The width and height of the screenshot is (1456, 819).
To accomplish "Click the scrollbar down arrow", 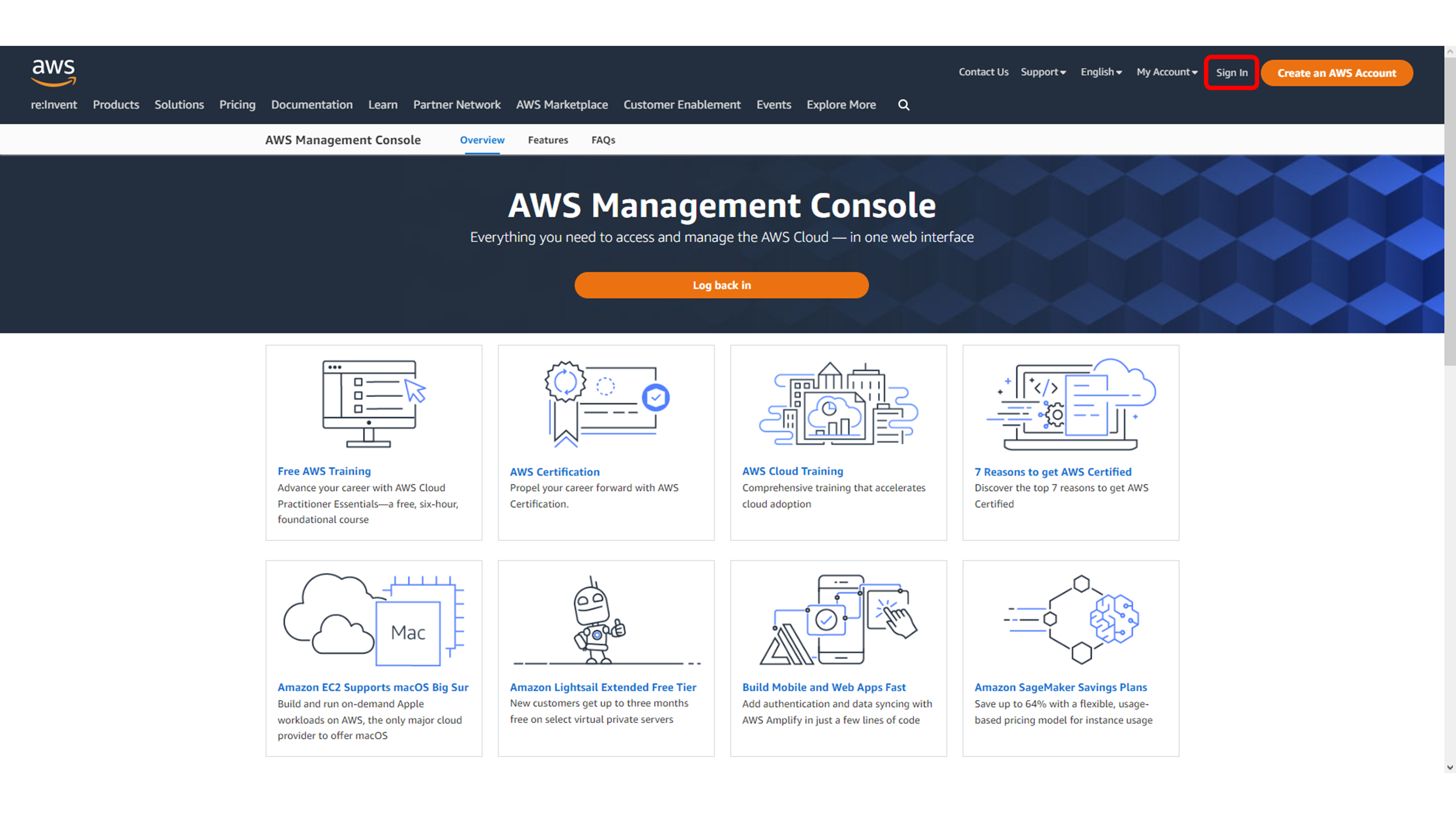I will [1450, 768].
